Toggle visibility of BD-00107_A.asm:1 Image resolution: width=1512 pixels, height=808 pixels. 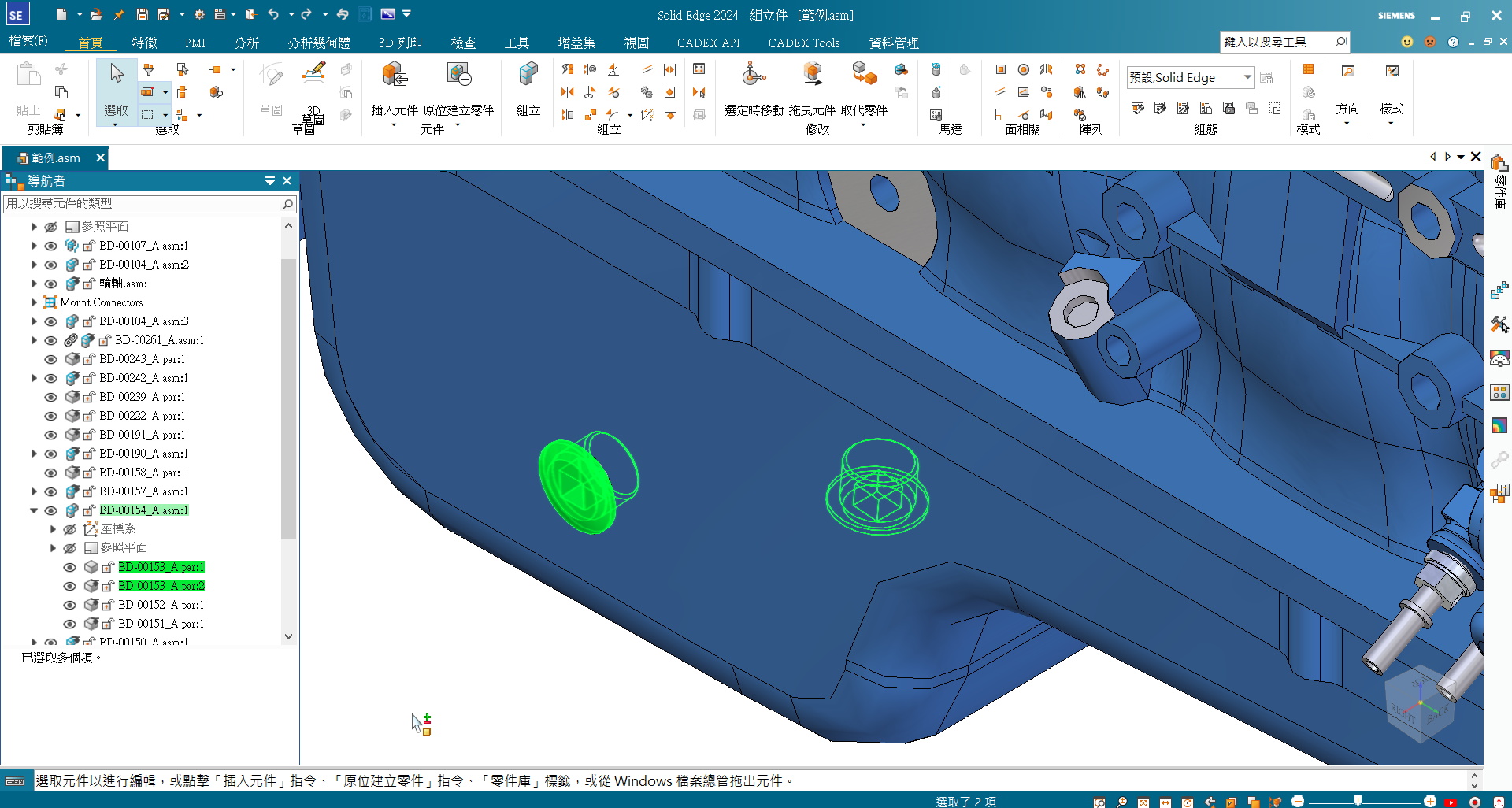point(51,246)
